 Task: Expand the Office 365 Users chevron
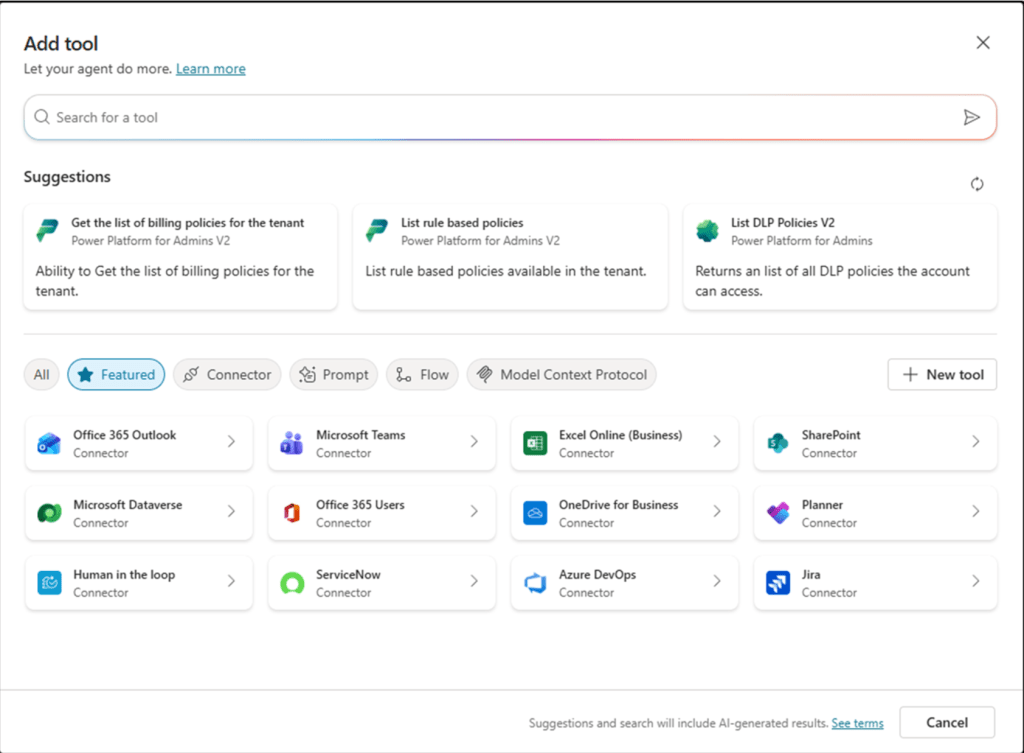click(474, 511)
